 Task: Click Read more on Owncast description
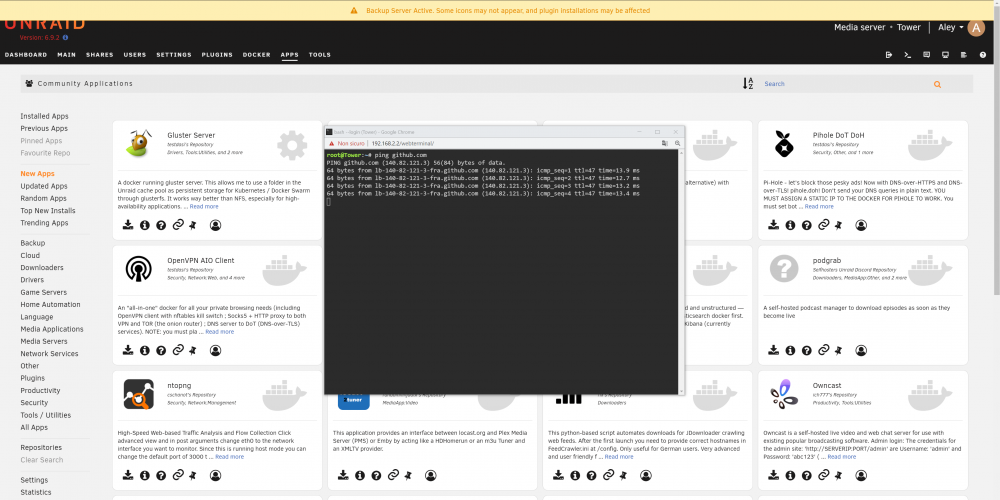coord(842,457)
